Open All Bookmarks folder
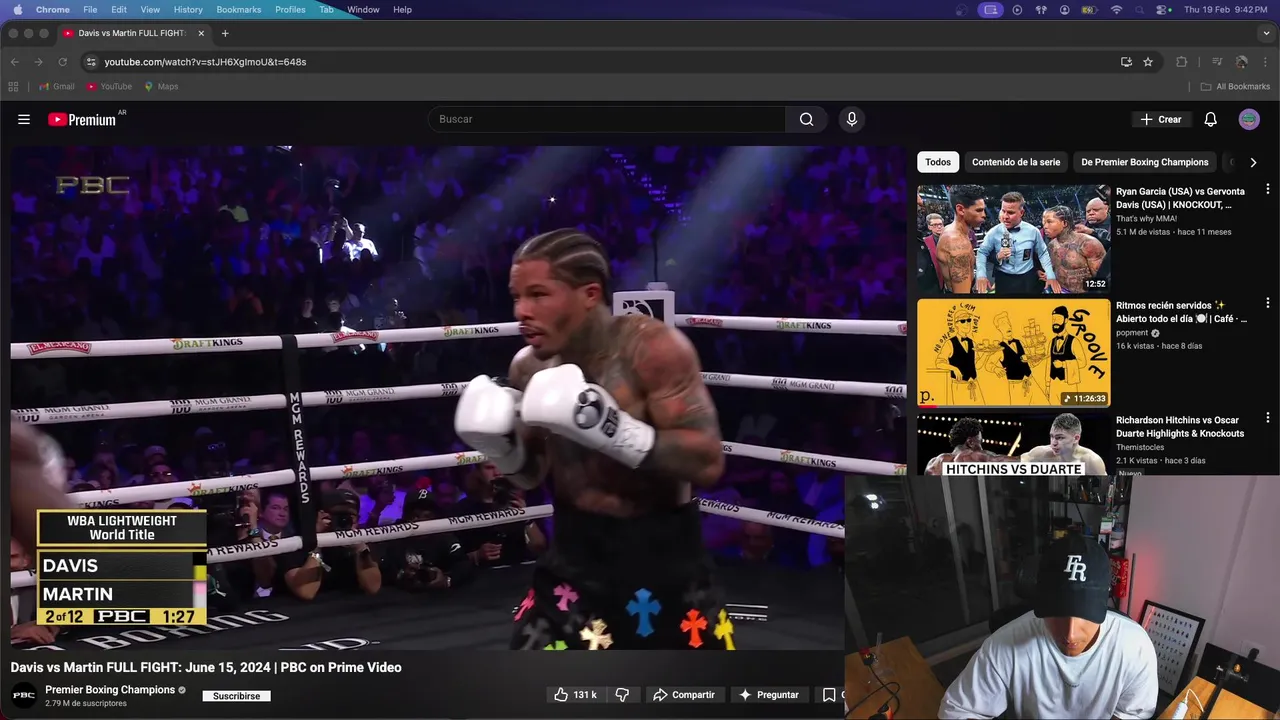 coord(1235,86)
